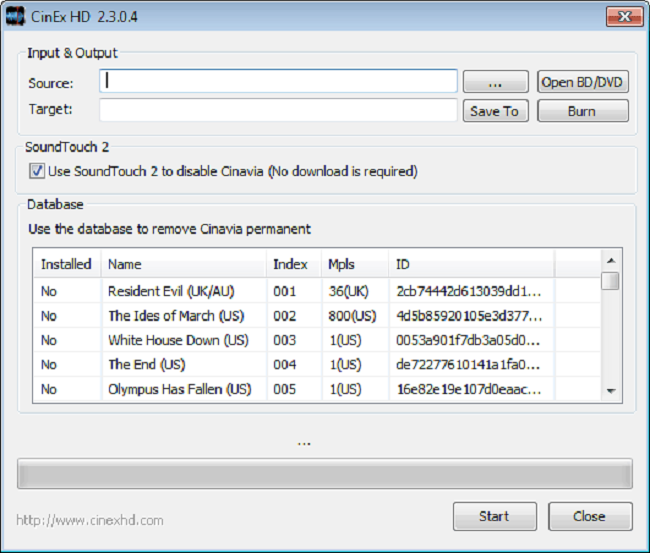Sort by Mpls column header

pos(355,264)
